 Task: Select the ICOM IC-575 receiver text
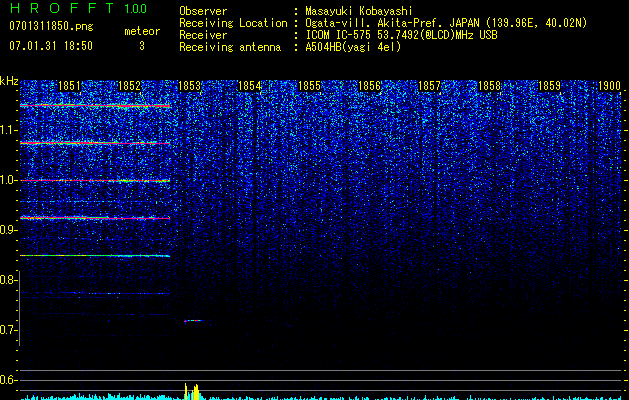pyautogui.click(x=401, y=35)
